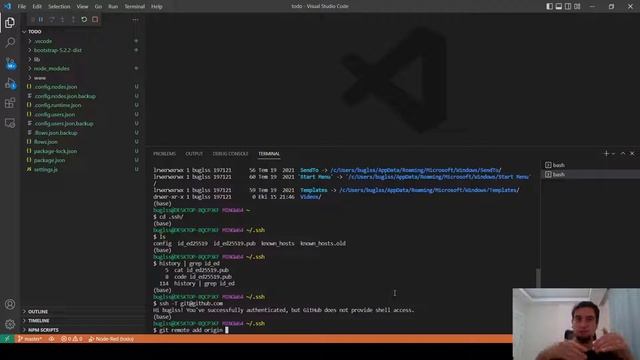This screenshot has height=360, width=640.
Task: Pause the debug session
Action: [x=41, y=20]
